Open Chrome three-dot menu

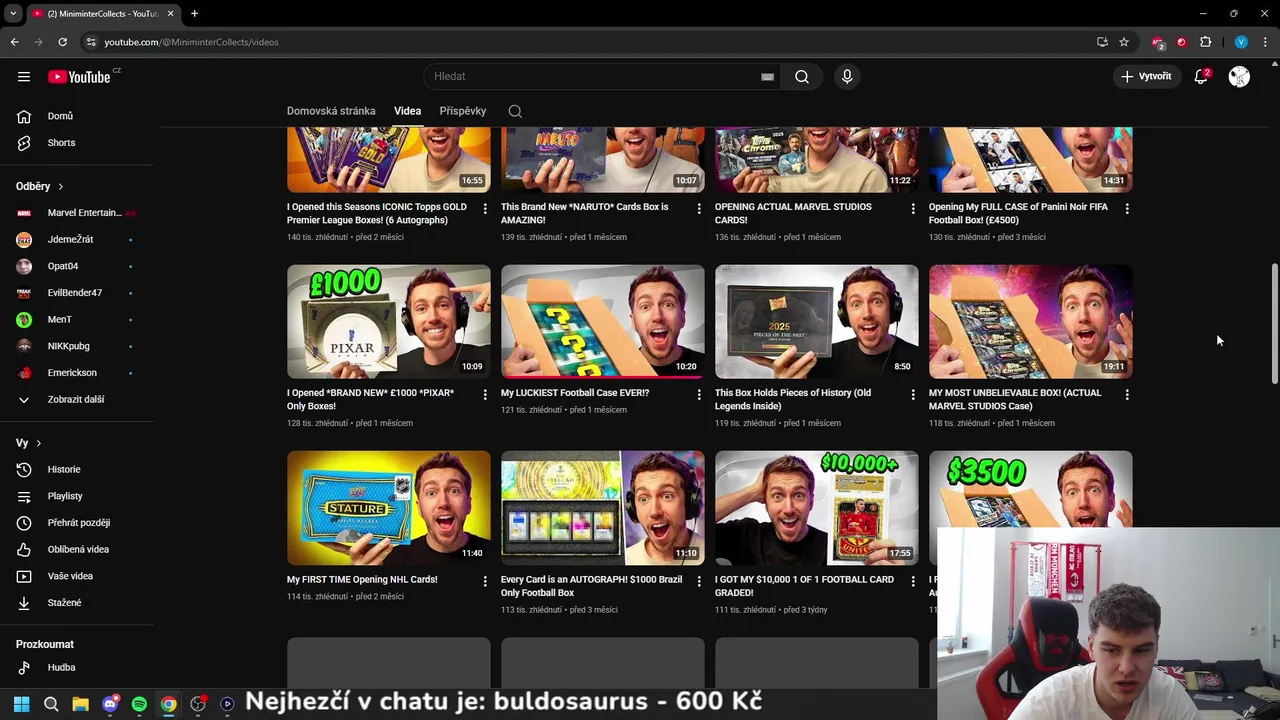click(1265, 42)
